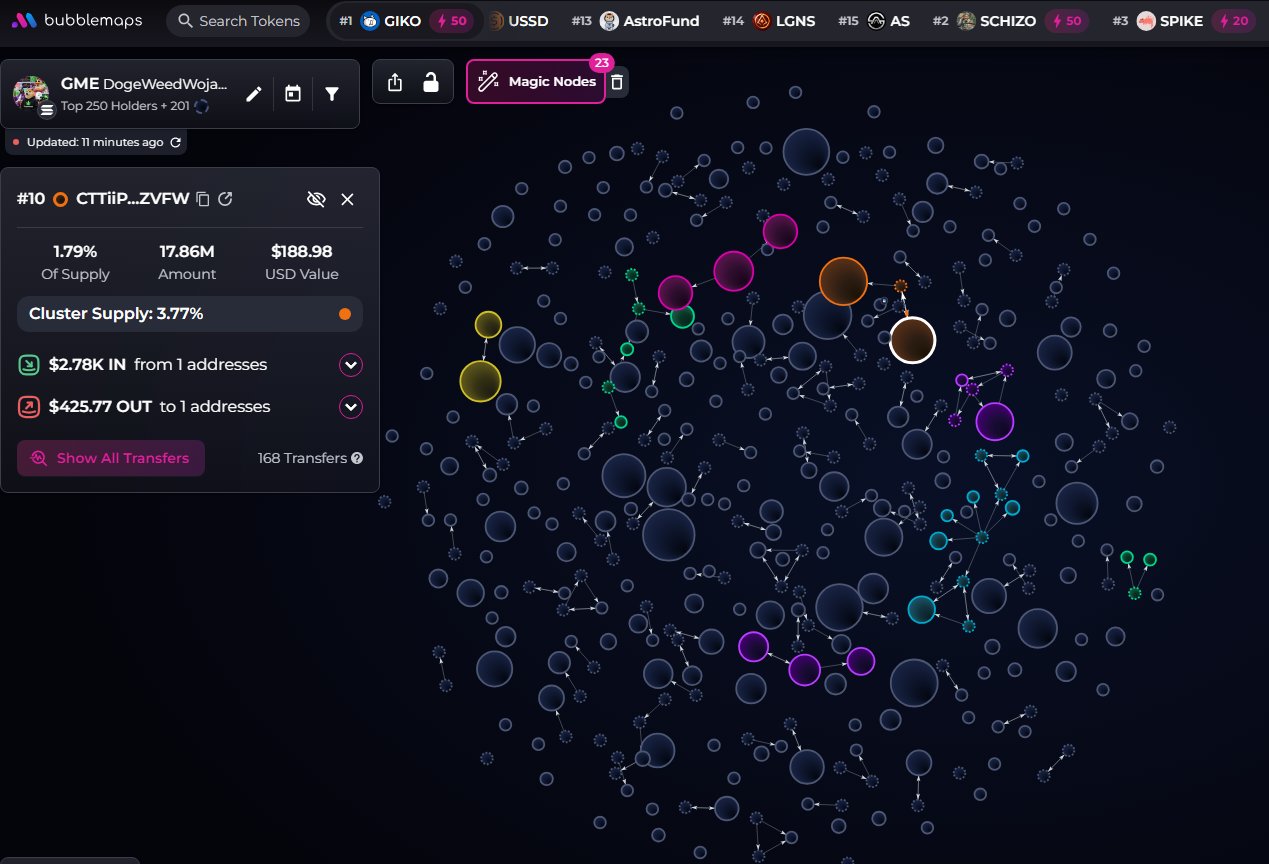Expand the $425.77 OUT transfers
Screen dimensions: 1269x864
click(350, 407)
